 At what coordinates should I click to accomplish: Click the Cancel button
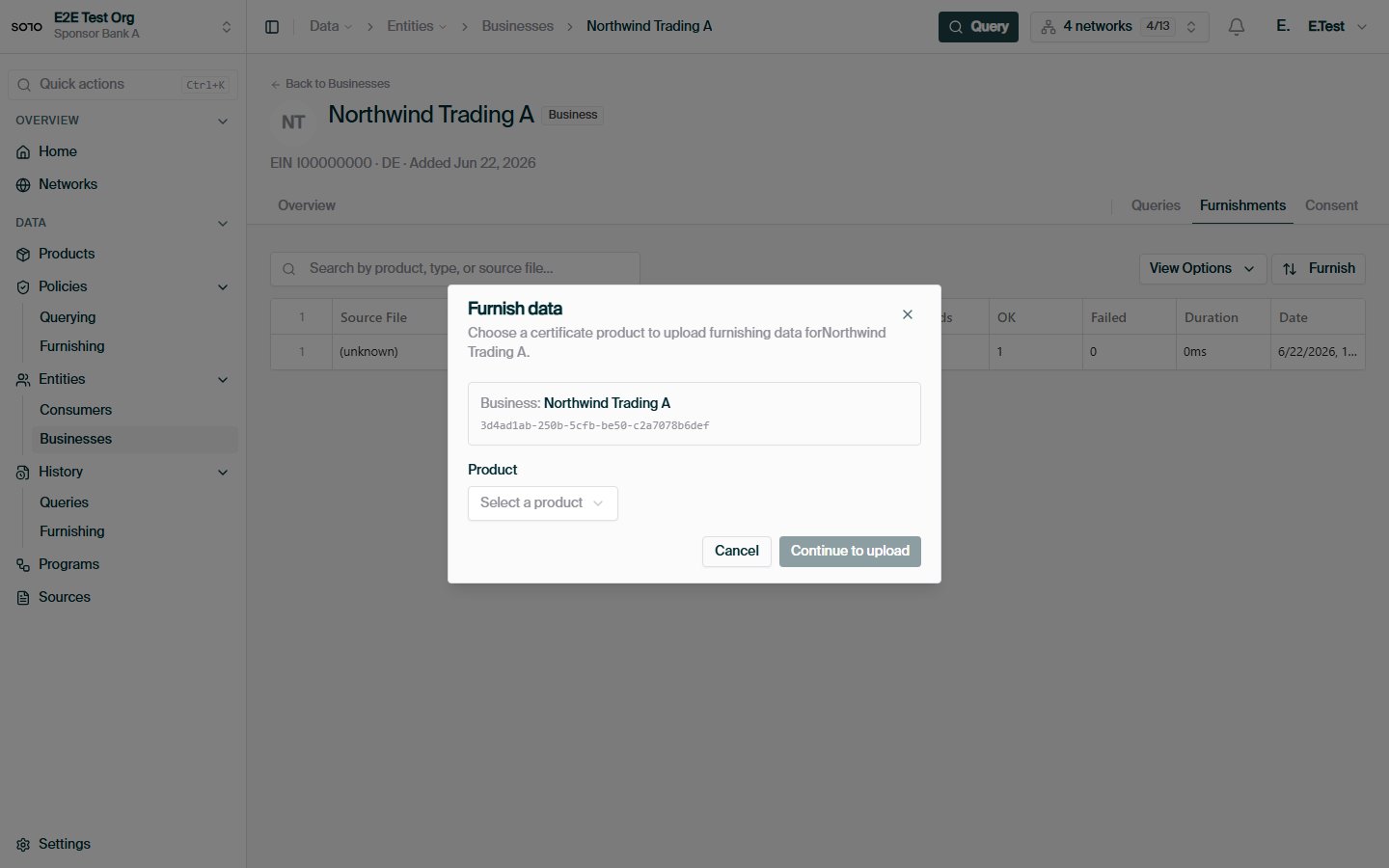737,552
